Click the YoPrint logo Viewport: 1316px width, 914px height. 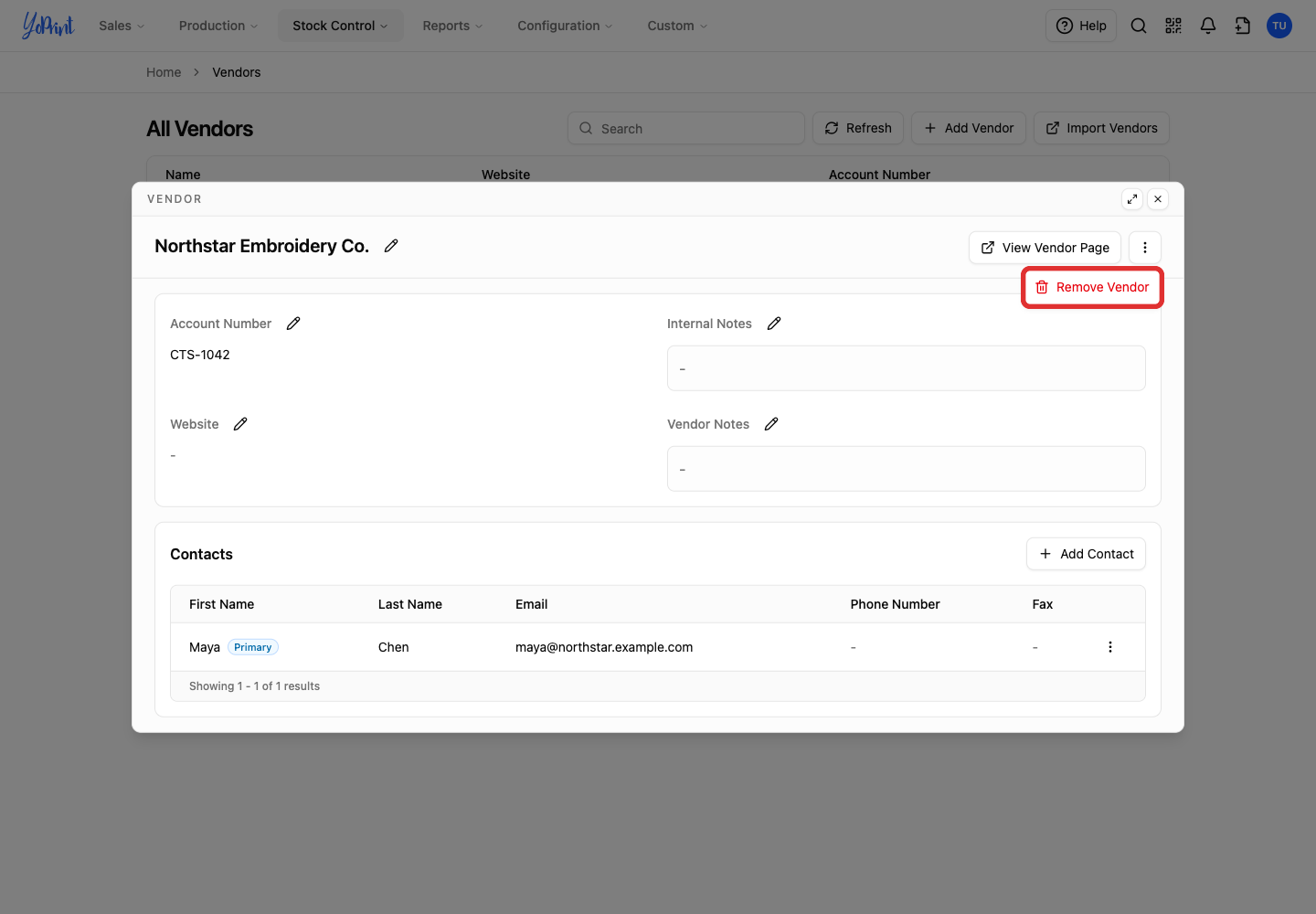(48, 26)
